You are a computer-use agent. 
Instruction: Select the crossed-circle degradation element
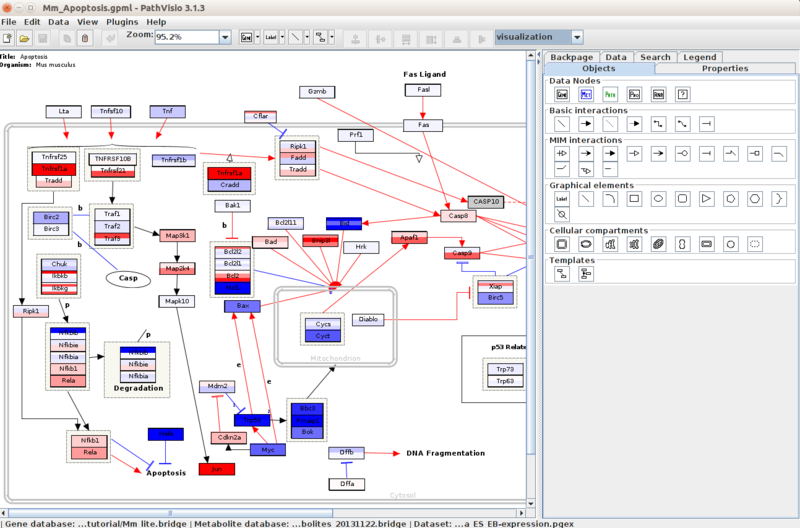tap(562, 214)
